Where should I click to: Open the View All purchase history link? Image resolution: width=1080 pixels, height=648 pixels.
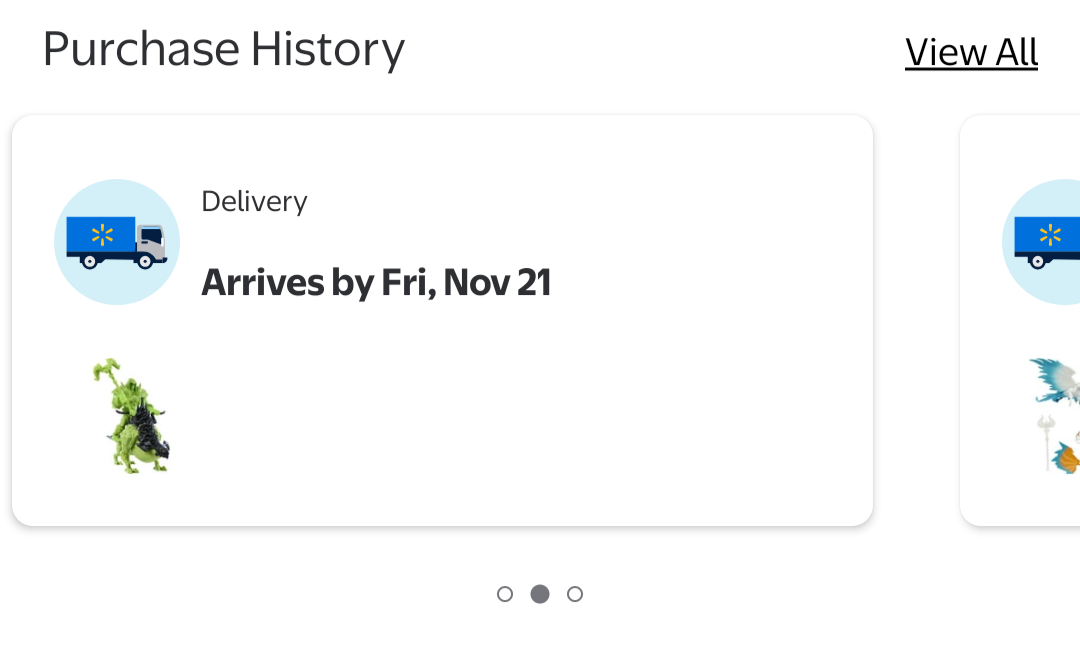971,52
